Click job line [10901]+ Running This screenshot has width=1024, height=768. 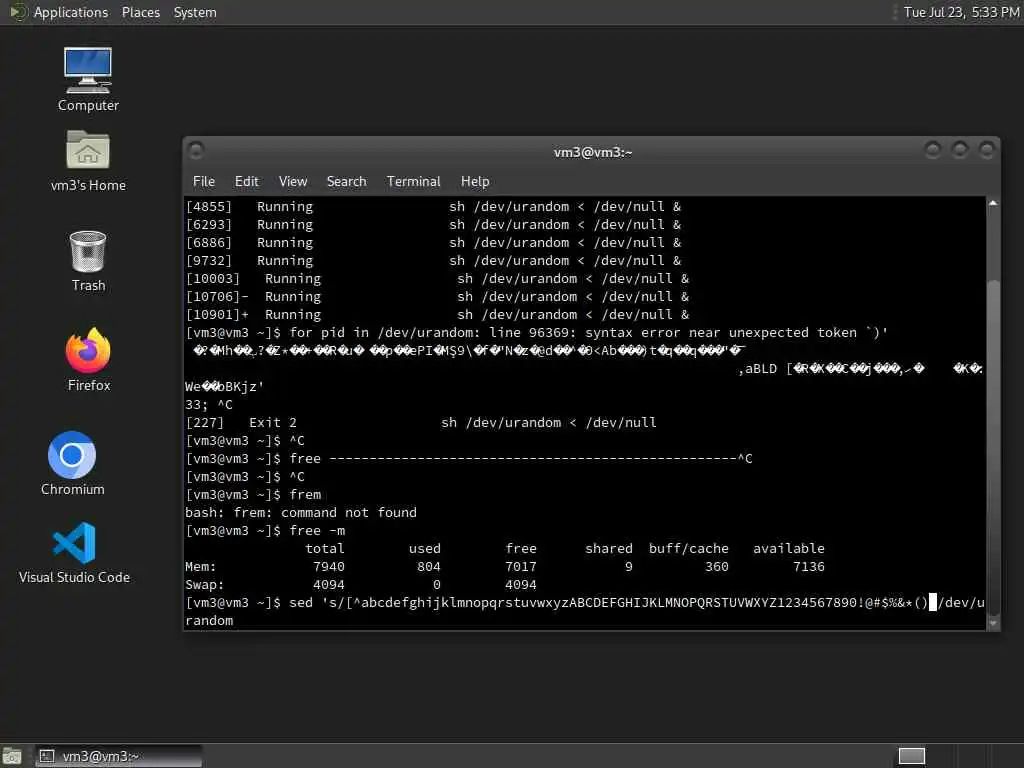(437, 315)
